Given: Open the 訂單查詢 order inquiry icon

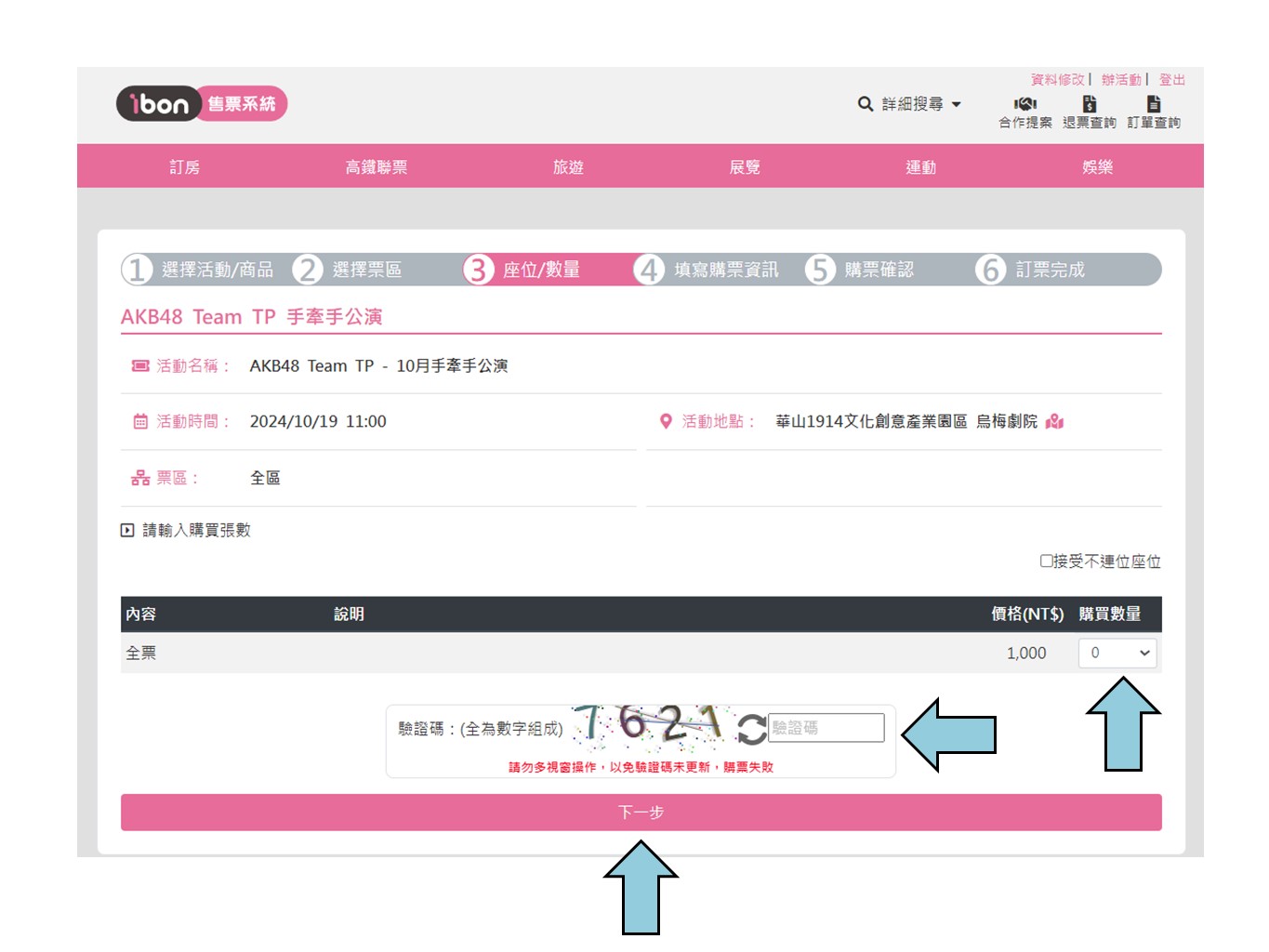Looking at the screenshot, I should pyautogui.click(x=1153, y=104).
